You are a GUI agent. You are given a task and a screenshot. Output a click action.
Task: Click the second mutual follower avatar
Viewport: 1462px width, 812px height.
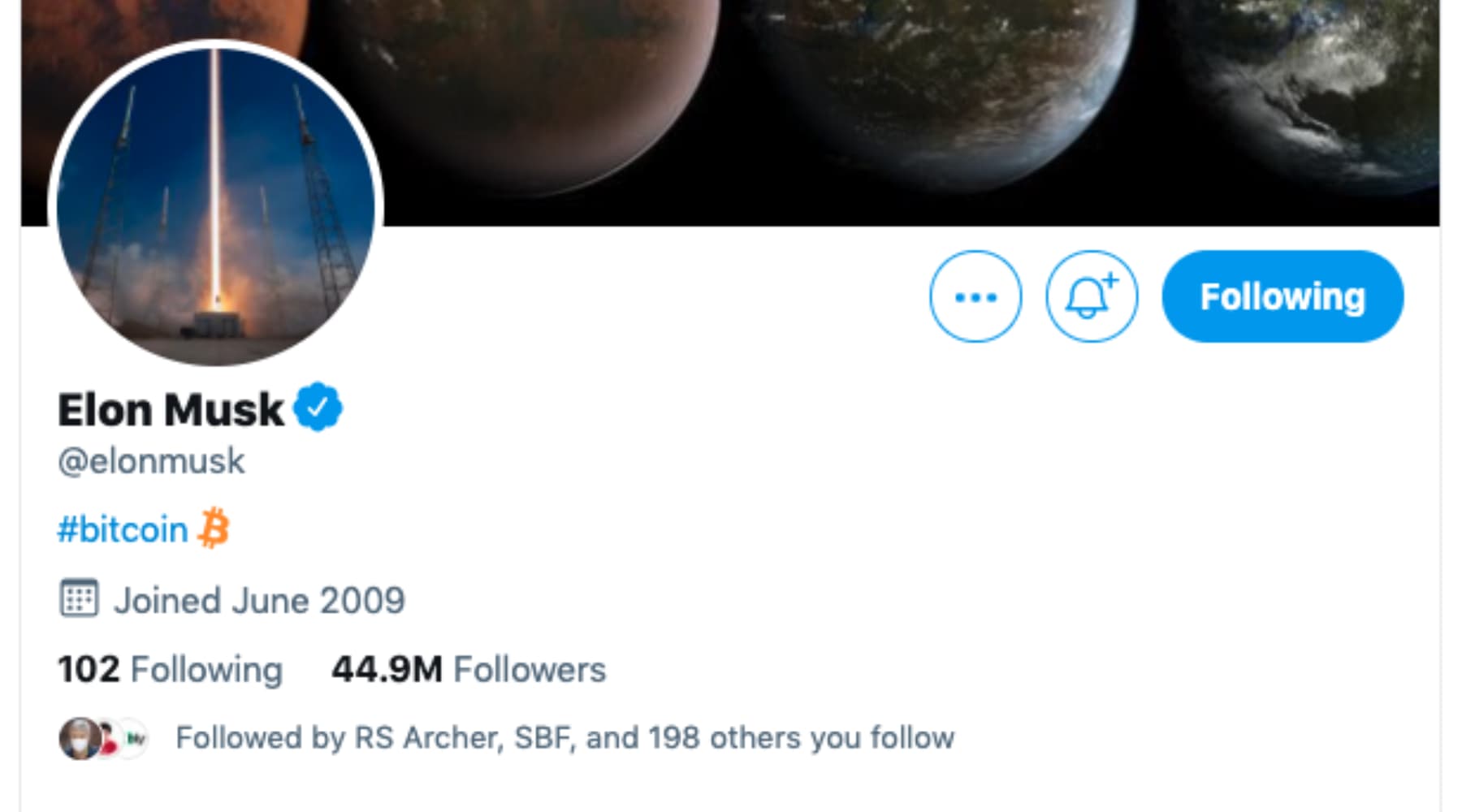coord(108,739)
